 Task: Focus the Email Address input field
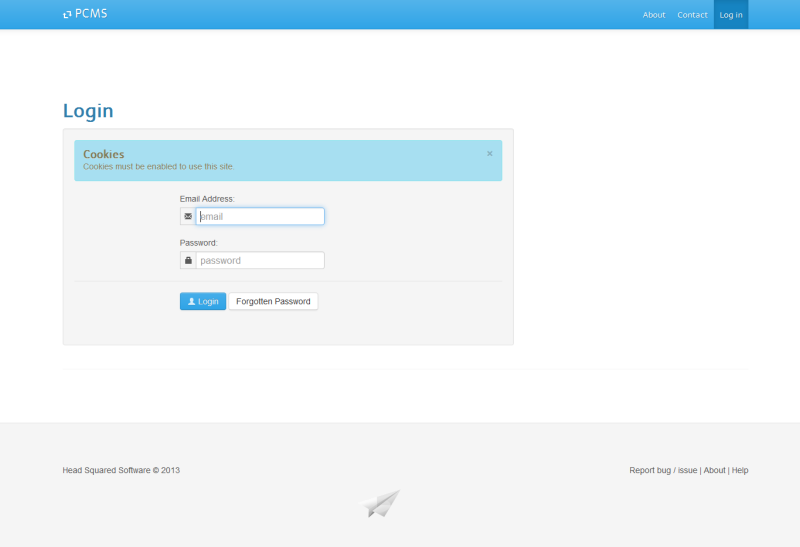[260, 216]
